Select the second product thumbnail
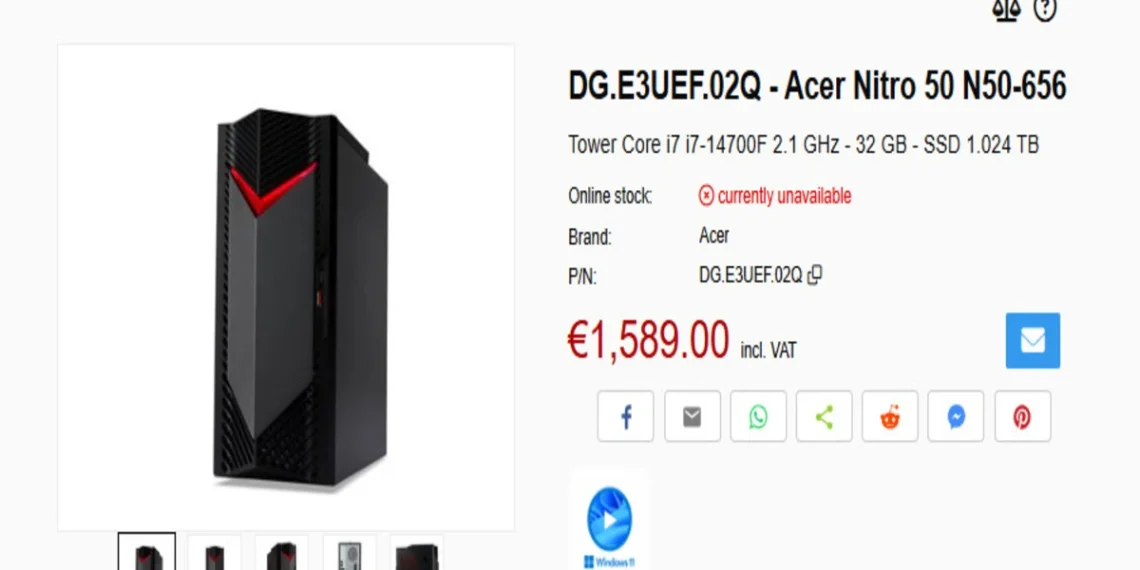 pos(214,553)
